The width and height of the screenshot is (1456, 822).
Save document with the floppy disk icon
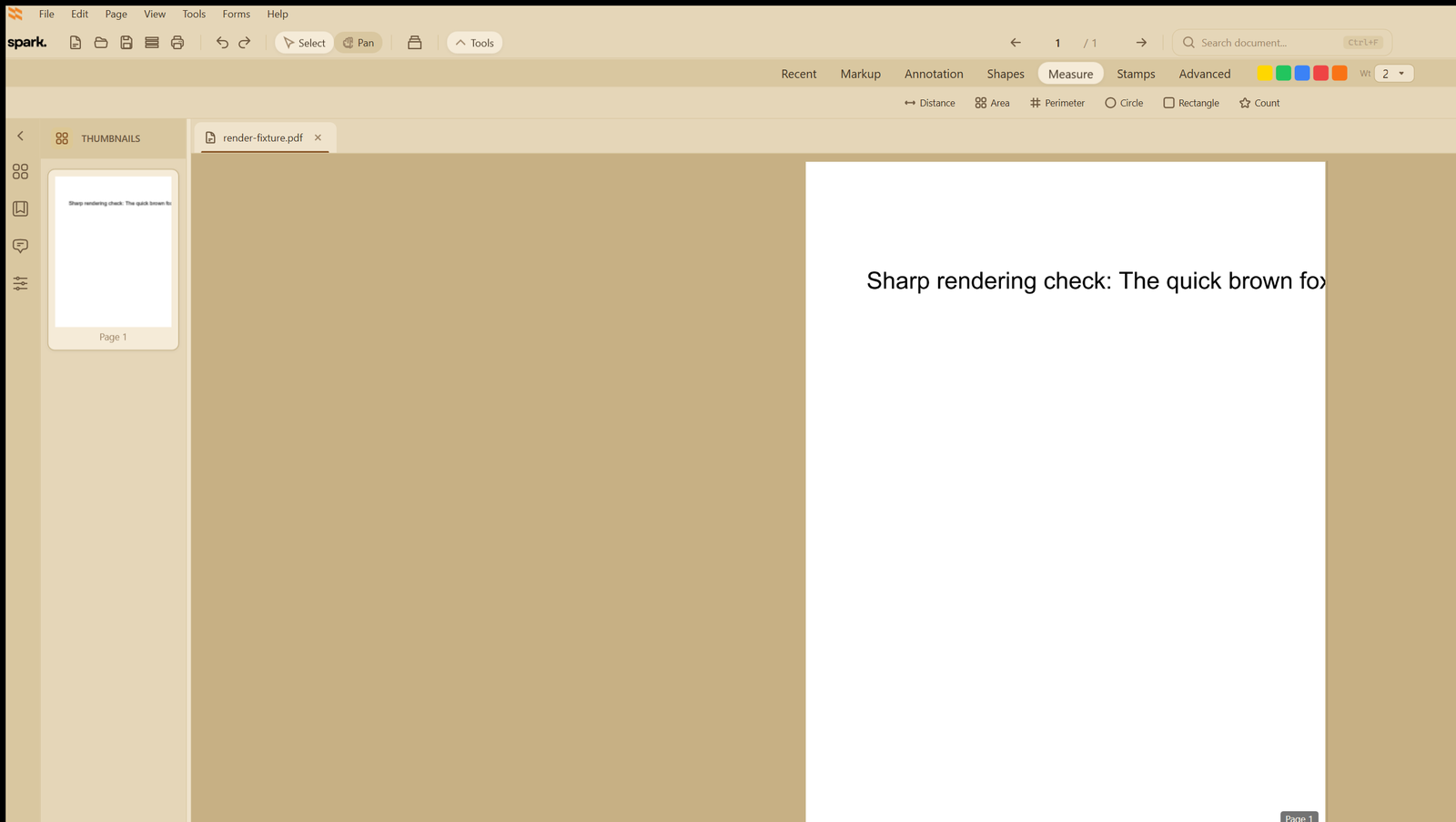click(x=126, y=43)
